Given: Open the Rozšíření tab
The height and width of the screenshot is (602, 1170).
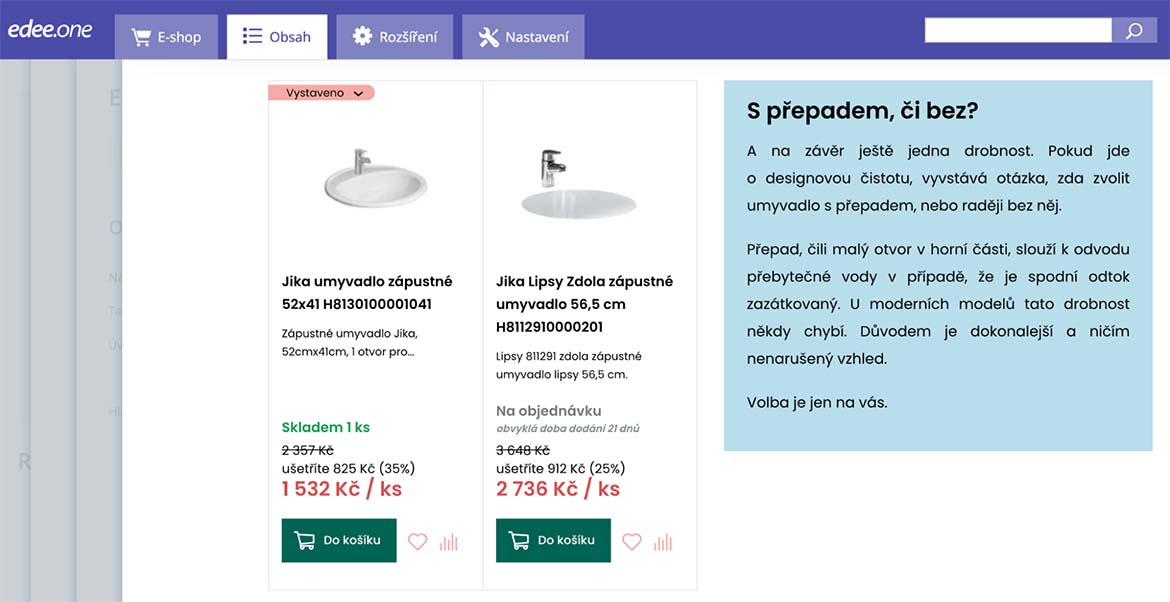Looking at the screenshot, I should 395,37.
